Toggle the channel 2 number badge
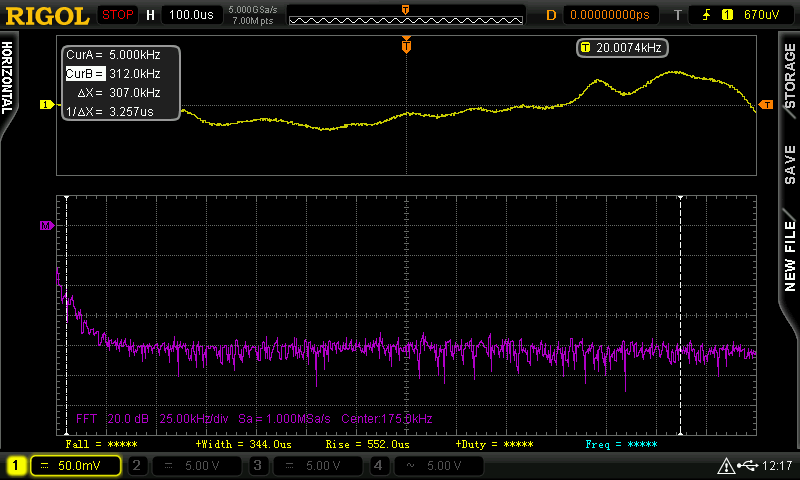The width and height of the screenshot is (800, 480). (137, 465)
